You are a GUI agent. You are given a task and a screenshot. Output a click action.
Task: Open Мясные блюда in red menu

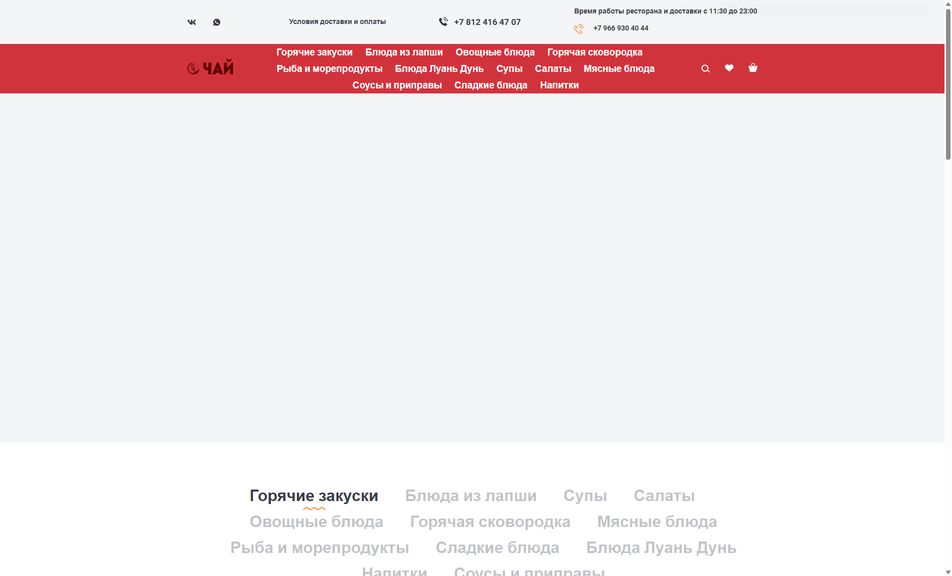[619, 69]
